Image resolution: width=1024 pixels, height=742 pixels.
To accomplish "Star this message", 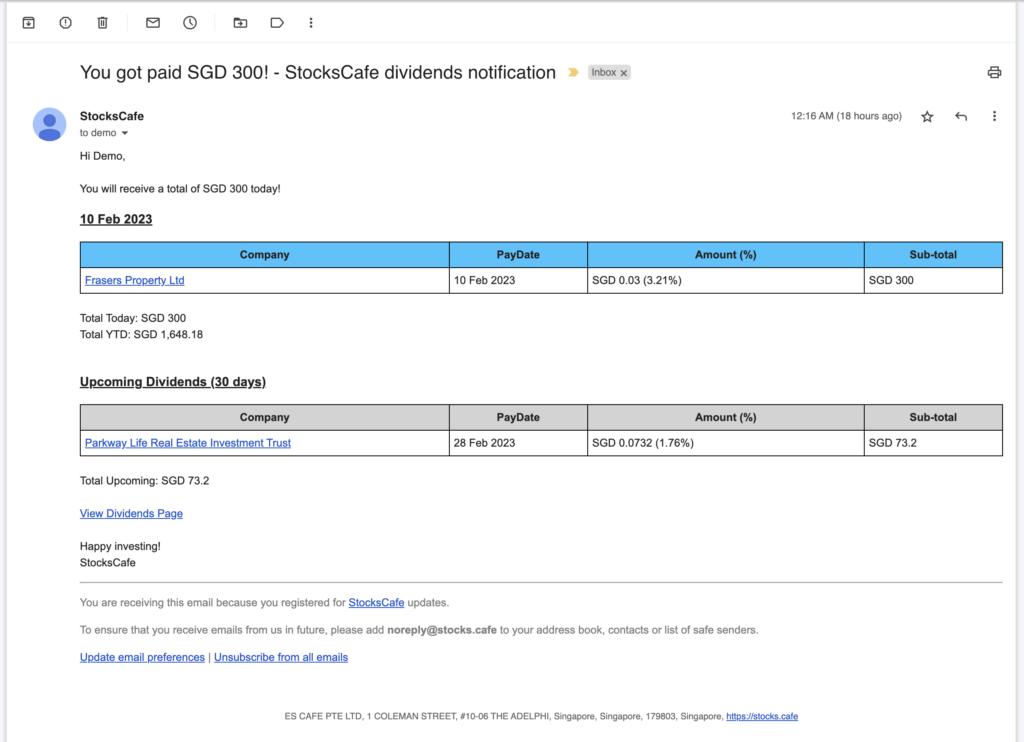I will 927,117.
